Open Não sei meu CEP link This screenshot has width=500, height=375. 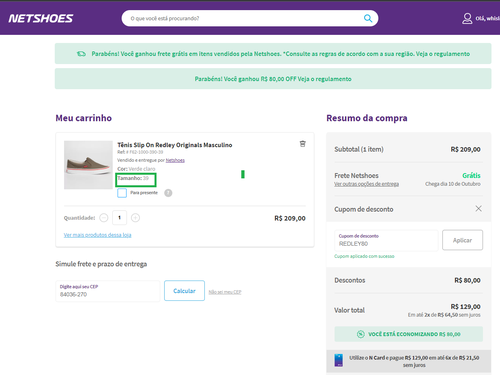tap(225, 292)
